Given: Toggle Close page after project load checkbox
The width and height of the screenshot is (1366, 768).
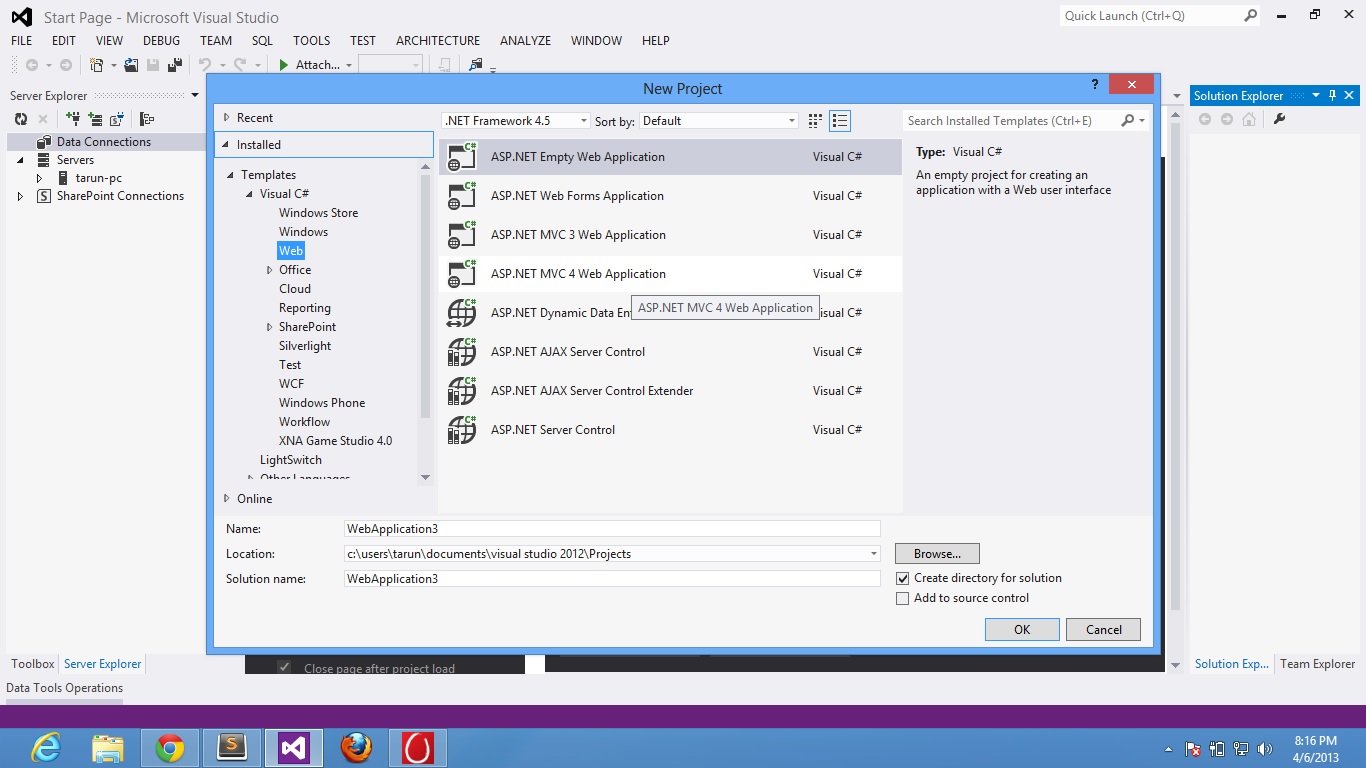Looking at the screenshot, I should 284,668.
